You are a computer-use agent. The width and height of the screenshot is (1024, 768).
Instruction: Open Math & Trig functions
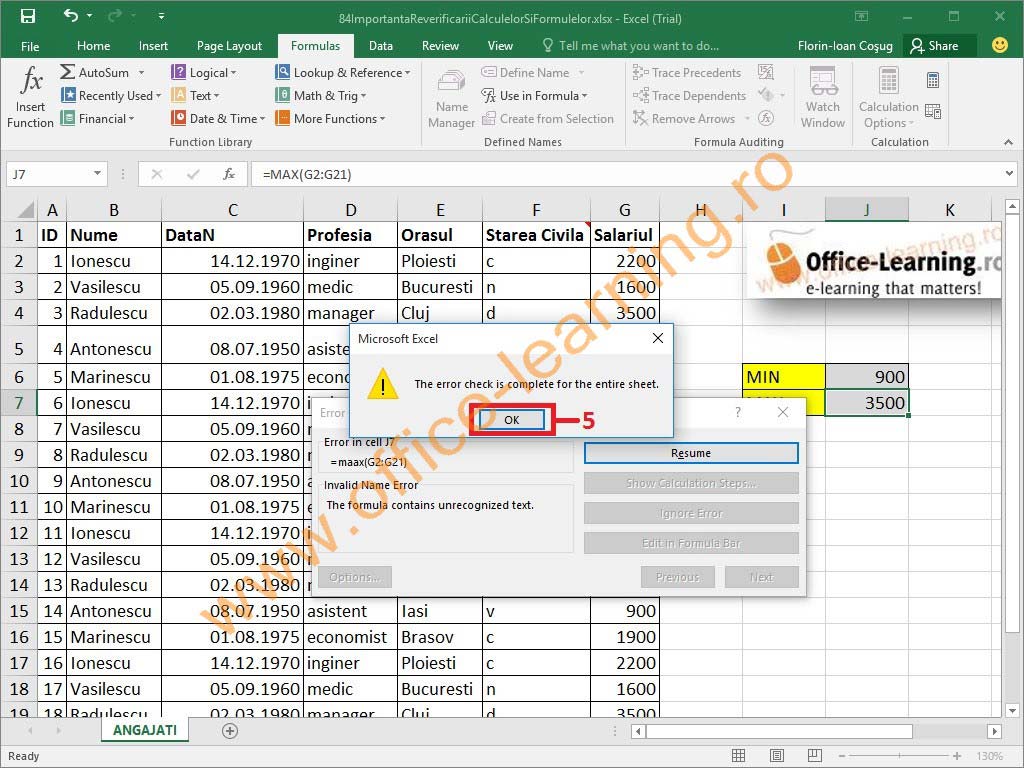pos(321,95)
